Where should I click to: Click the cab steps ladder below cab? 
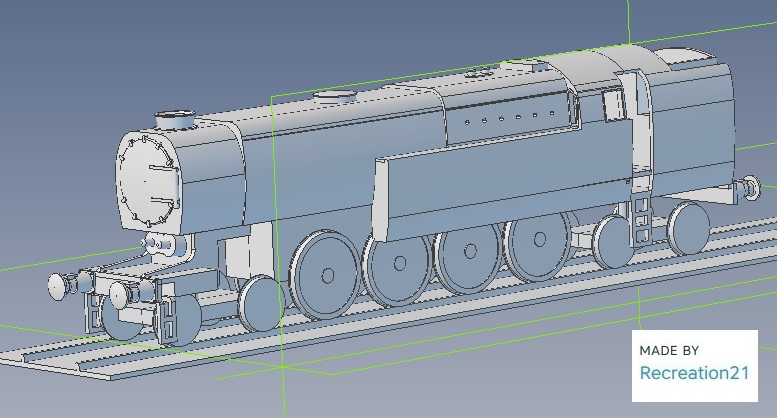coord(642,215)
